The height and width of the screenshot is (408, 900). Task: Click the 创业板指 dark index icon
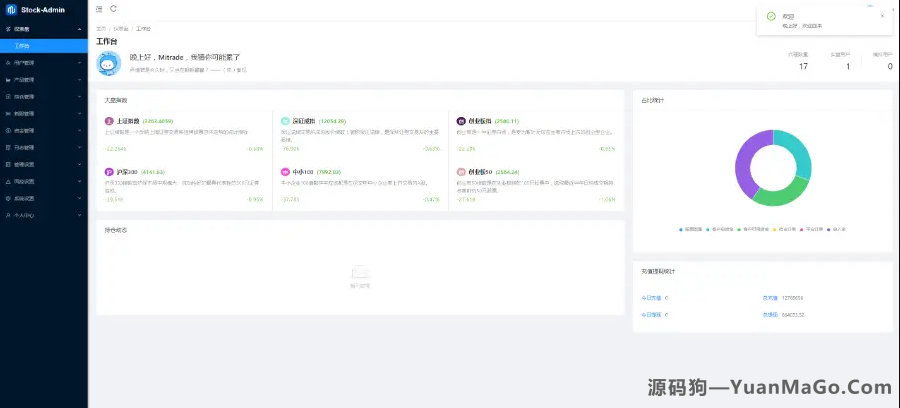coord(461,120)
